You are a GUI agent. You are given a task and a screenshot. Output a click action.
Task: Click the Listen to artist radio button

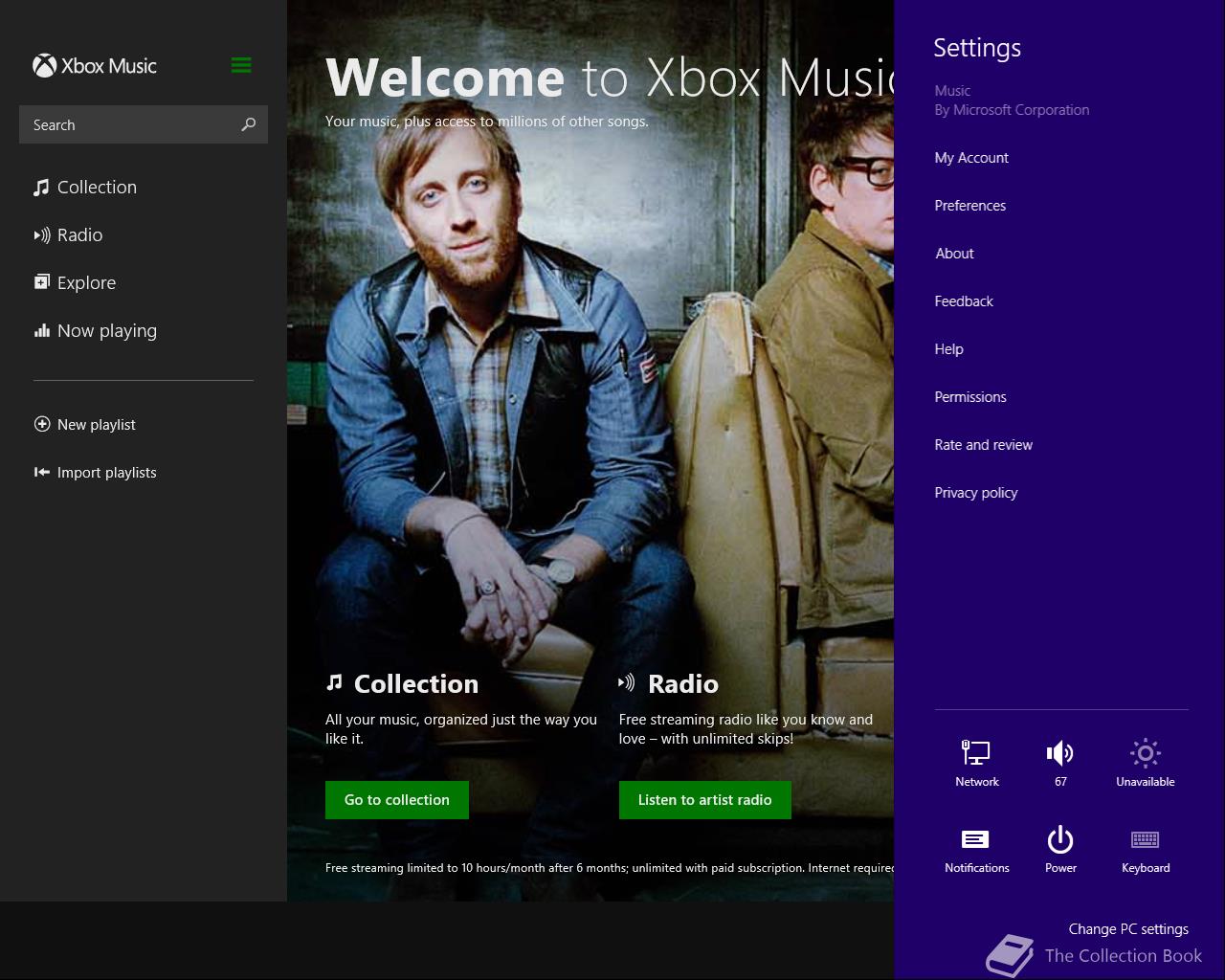click(705, 800)
